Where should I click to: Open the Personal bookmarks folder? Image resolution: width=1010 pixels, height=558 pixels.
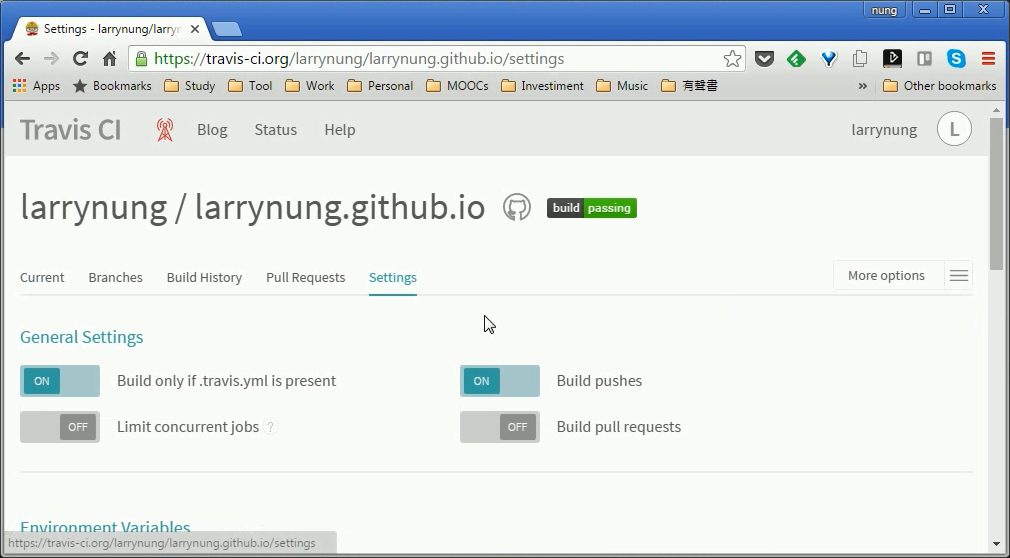380,86
